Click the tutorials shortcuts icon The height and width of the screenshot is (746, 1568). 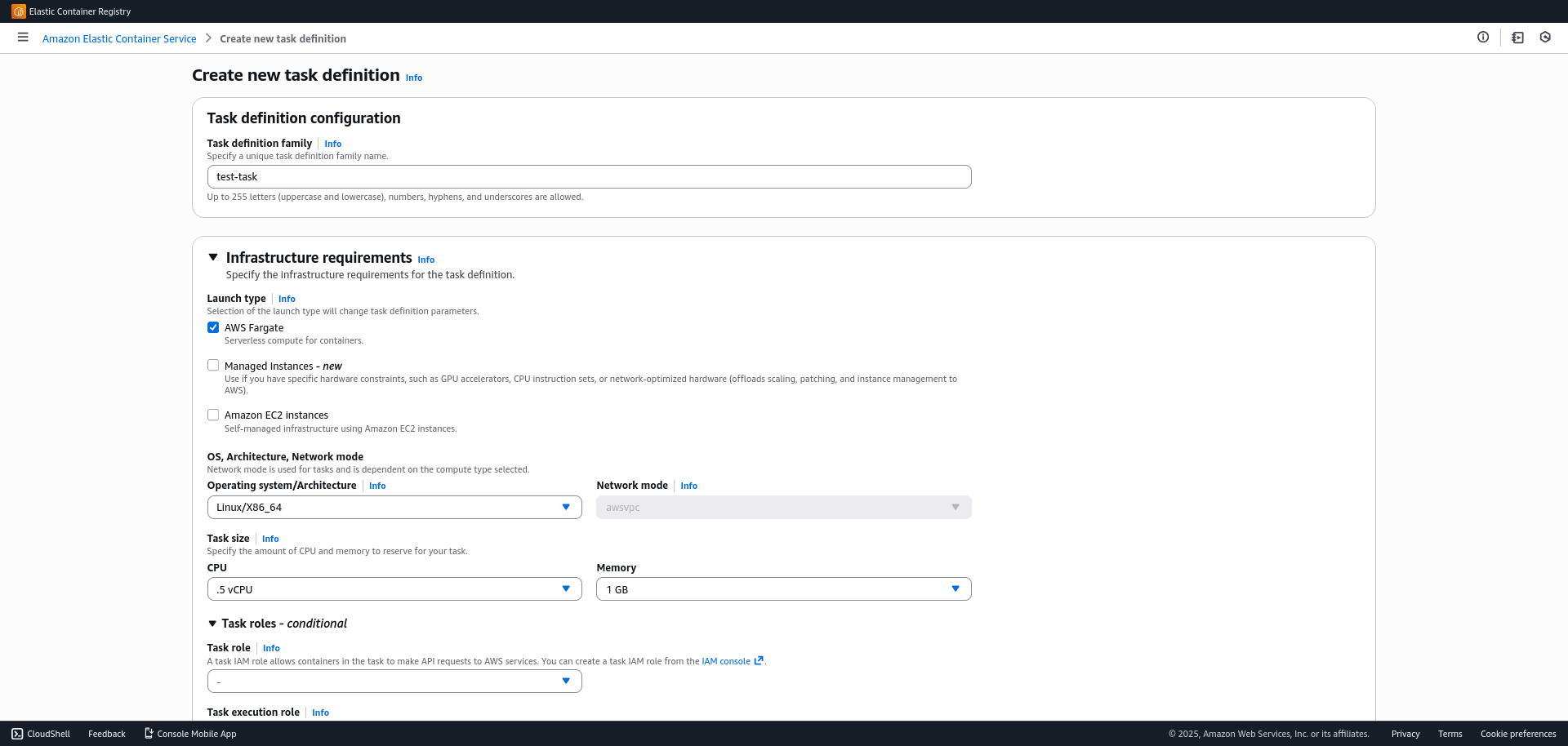point(1517,38)
